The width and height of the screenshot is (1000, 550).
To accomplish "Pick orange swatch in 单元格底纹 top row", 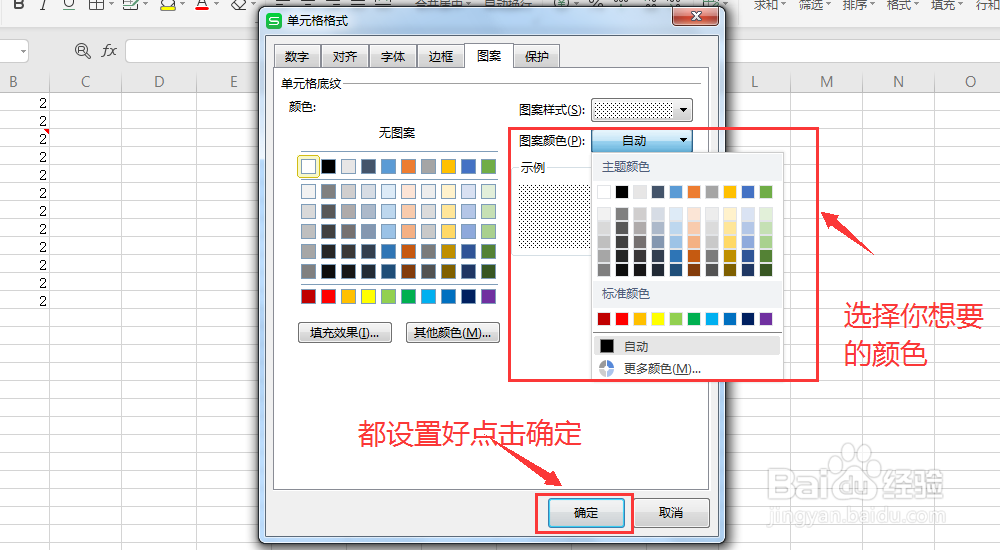I will 408,167.
